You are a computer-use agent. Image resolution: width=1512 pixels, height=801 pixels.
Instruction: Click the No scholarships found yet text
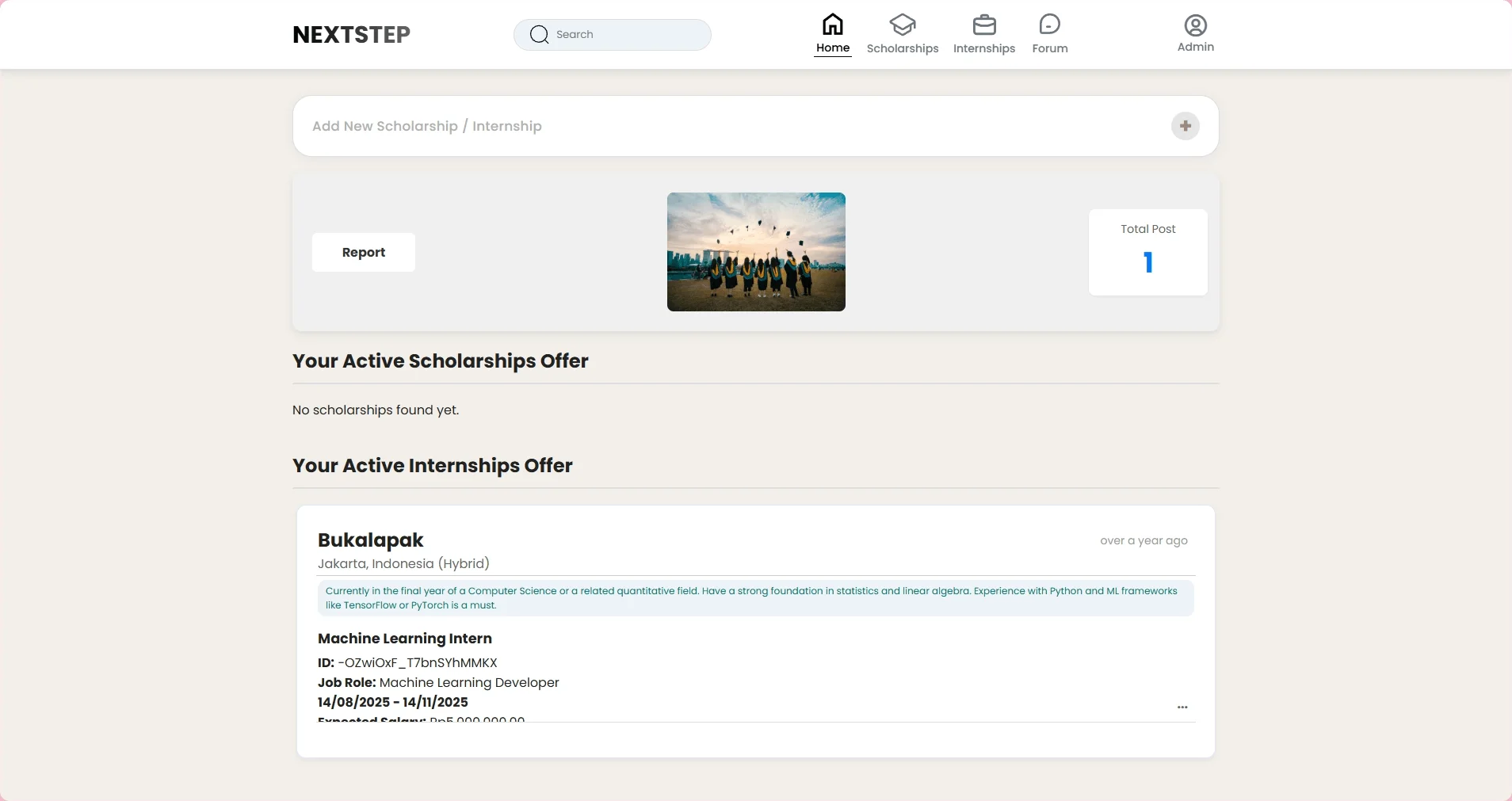click(376, 410)
